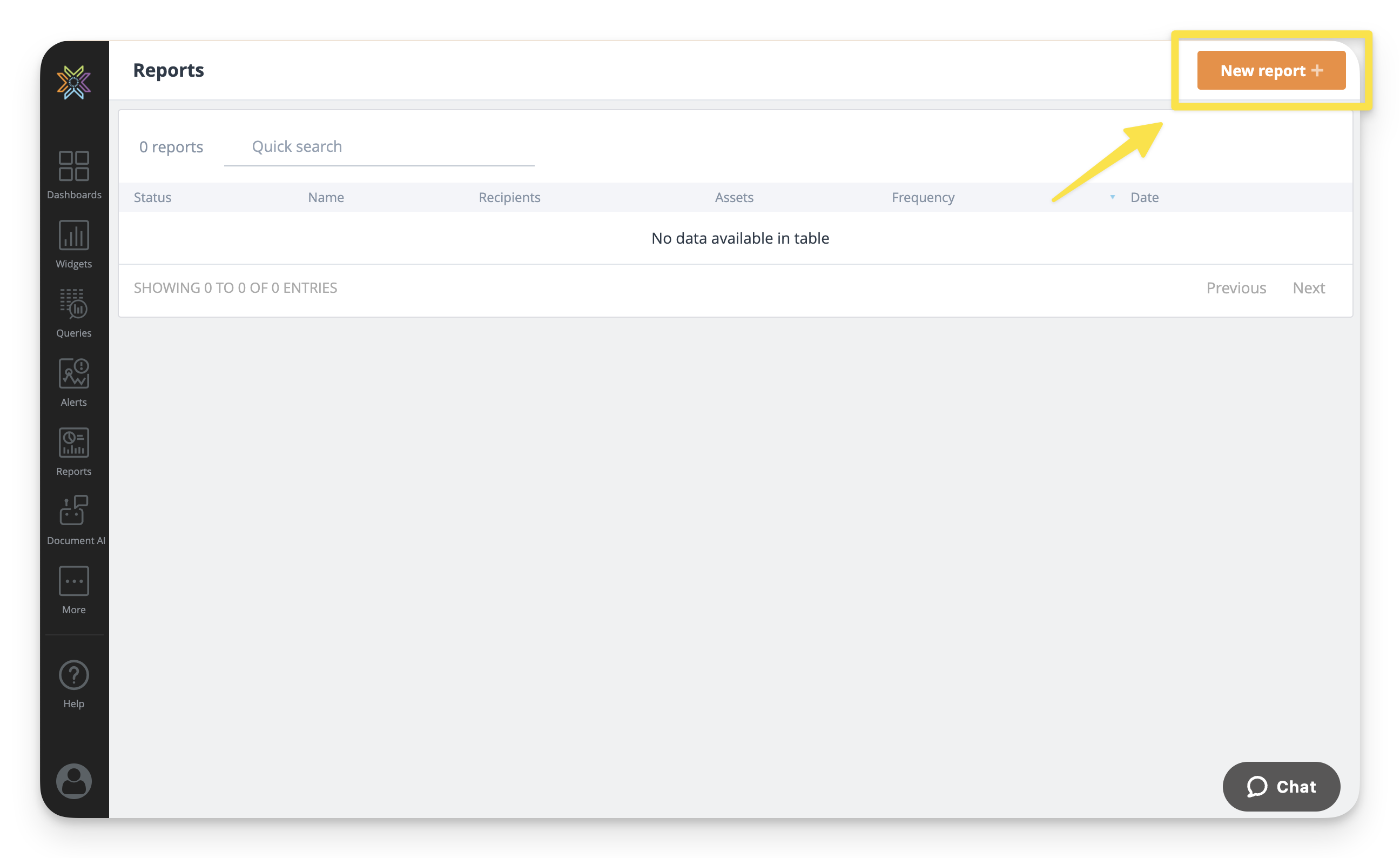Click the New report button

1270,70
